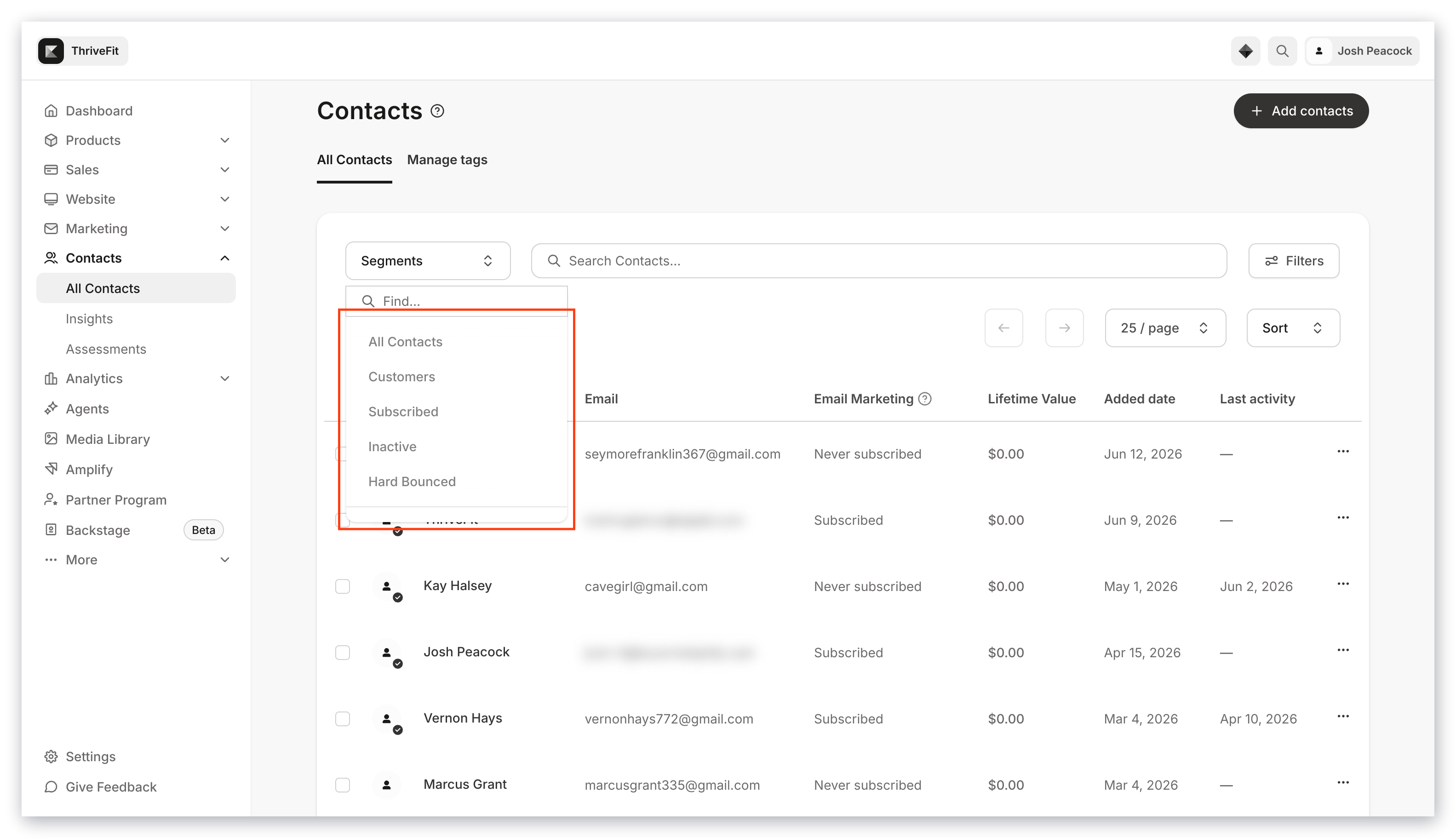Viewport: 1456px width, 838px height.
Task: Go to next page arrow
Action: [x=1064, y=327]
